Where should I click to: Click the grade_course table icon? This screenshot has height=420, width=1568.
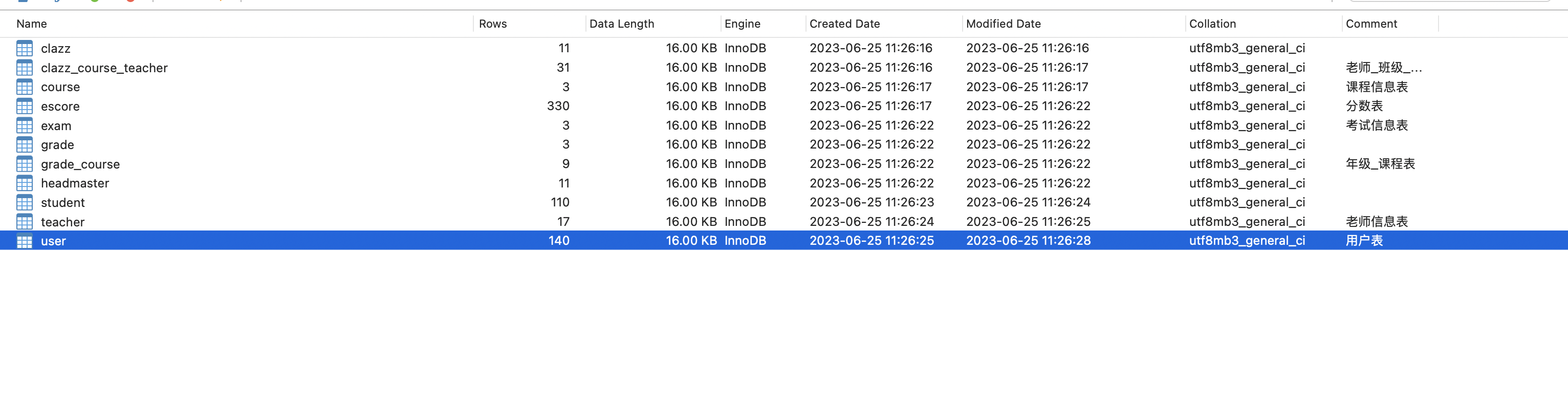point(25,164)
